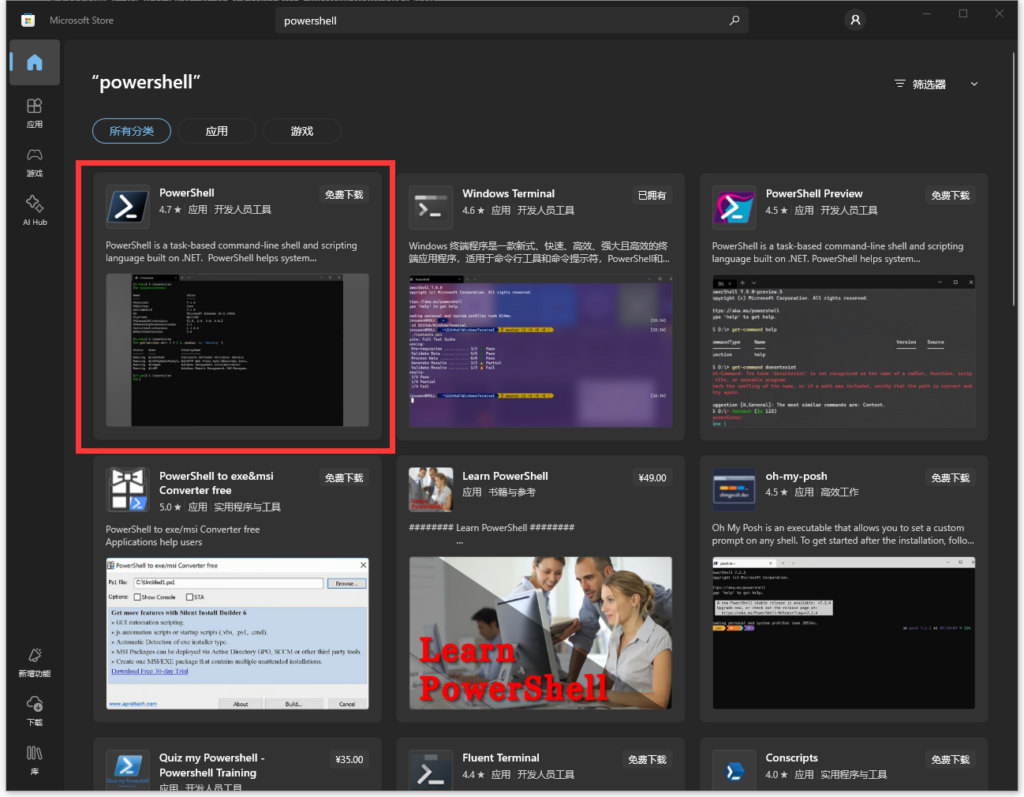Click 免费下载 on the Converter free card
The width and height of the screenshot is (1024, 797).
344,478
